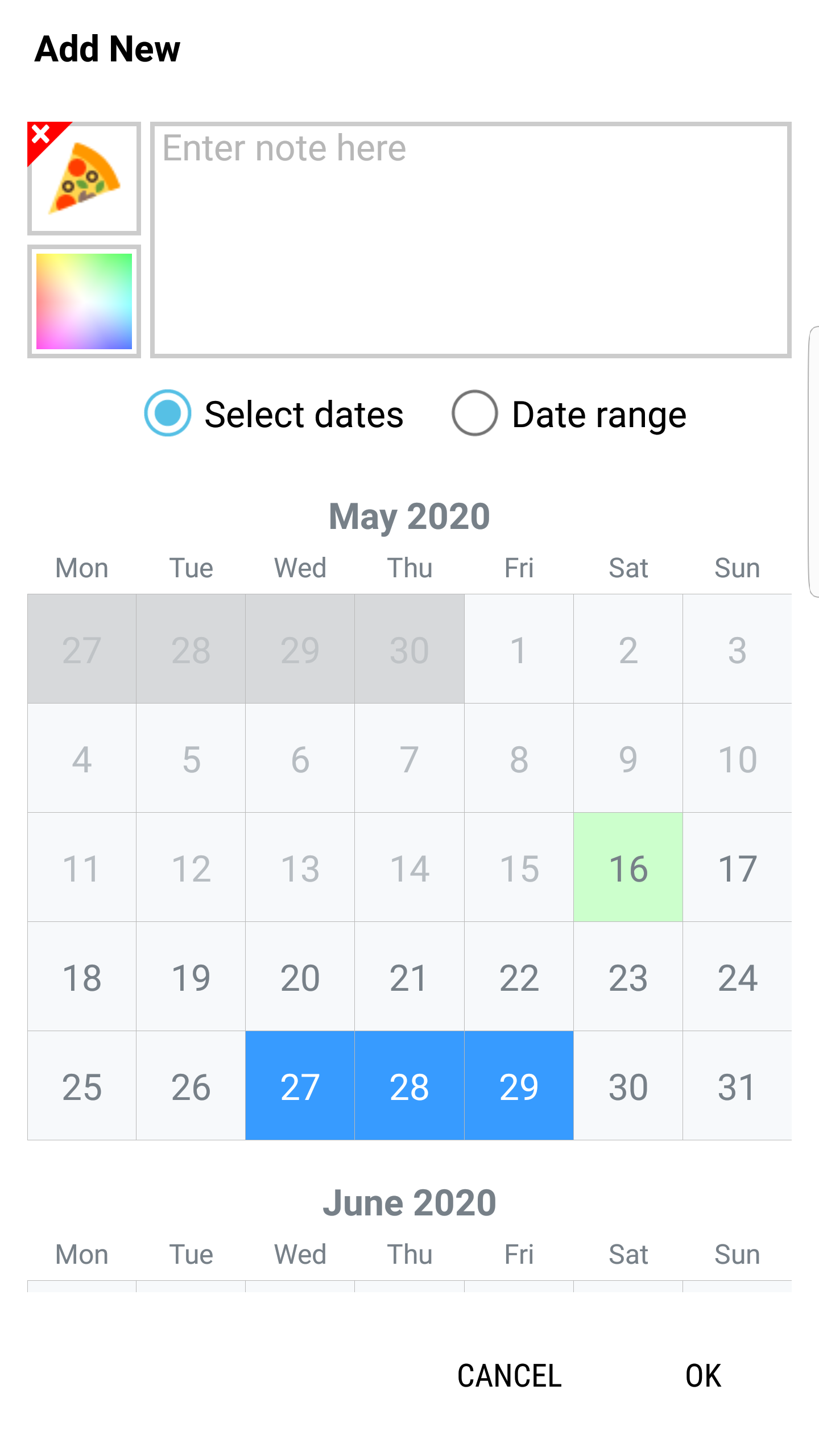Switch to Date range mode

[569, 413]
